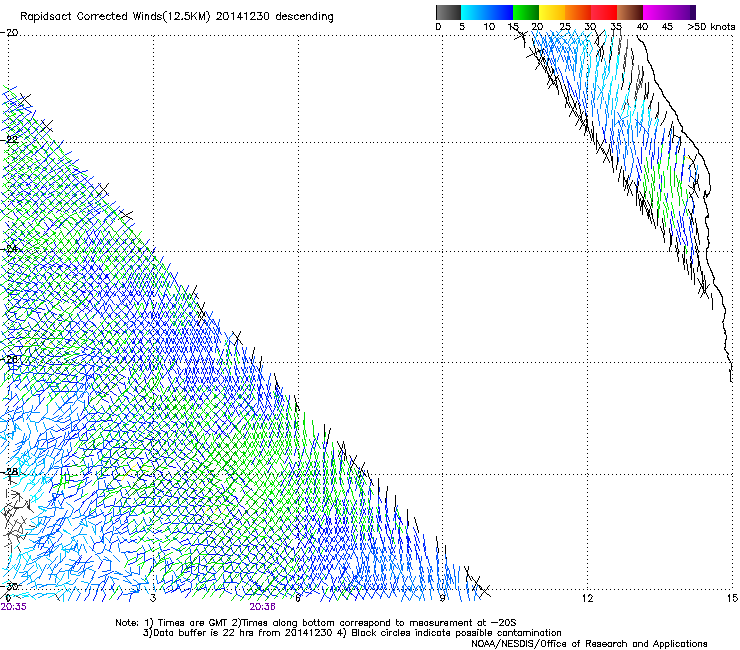The width and height of the screenshot is (740, 650).
Task: Click the '25' legend label under the color bar
Action: [564, 27]
